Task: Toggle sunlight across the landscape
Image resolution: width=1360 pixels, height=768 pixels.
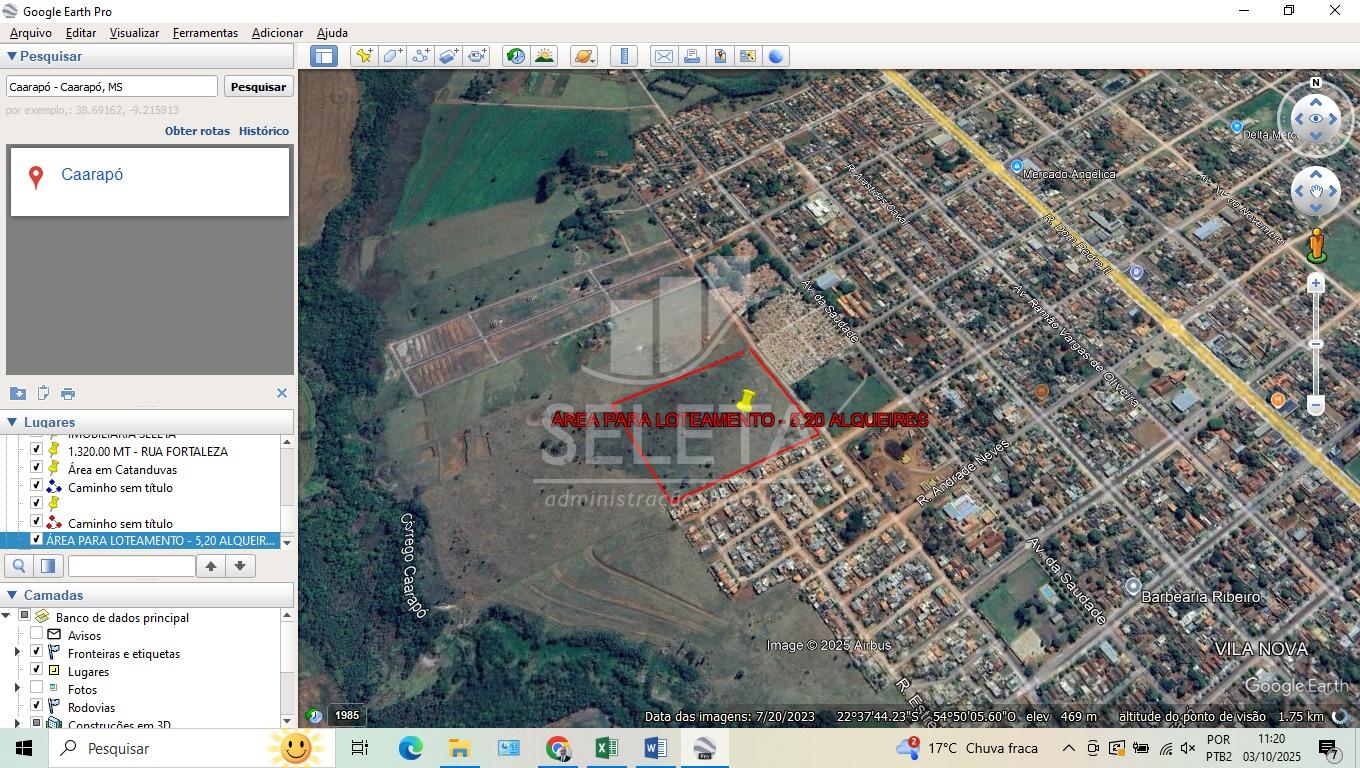Action: point(544,56)
